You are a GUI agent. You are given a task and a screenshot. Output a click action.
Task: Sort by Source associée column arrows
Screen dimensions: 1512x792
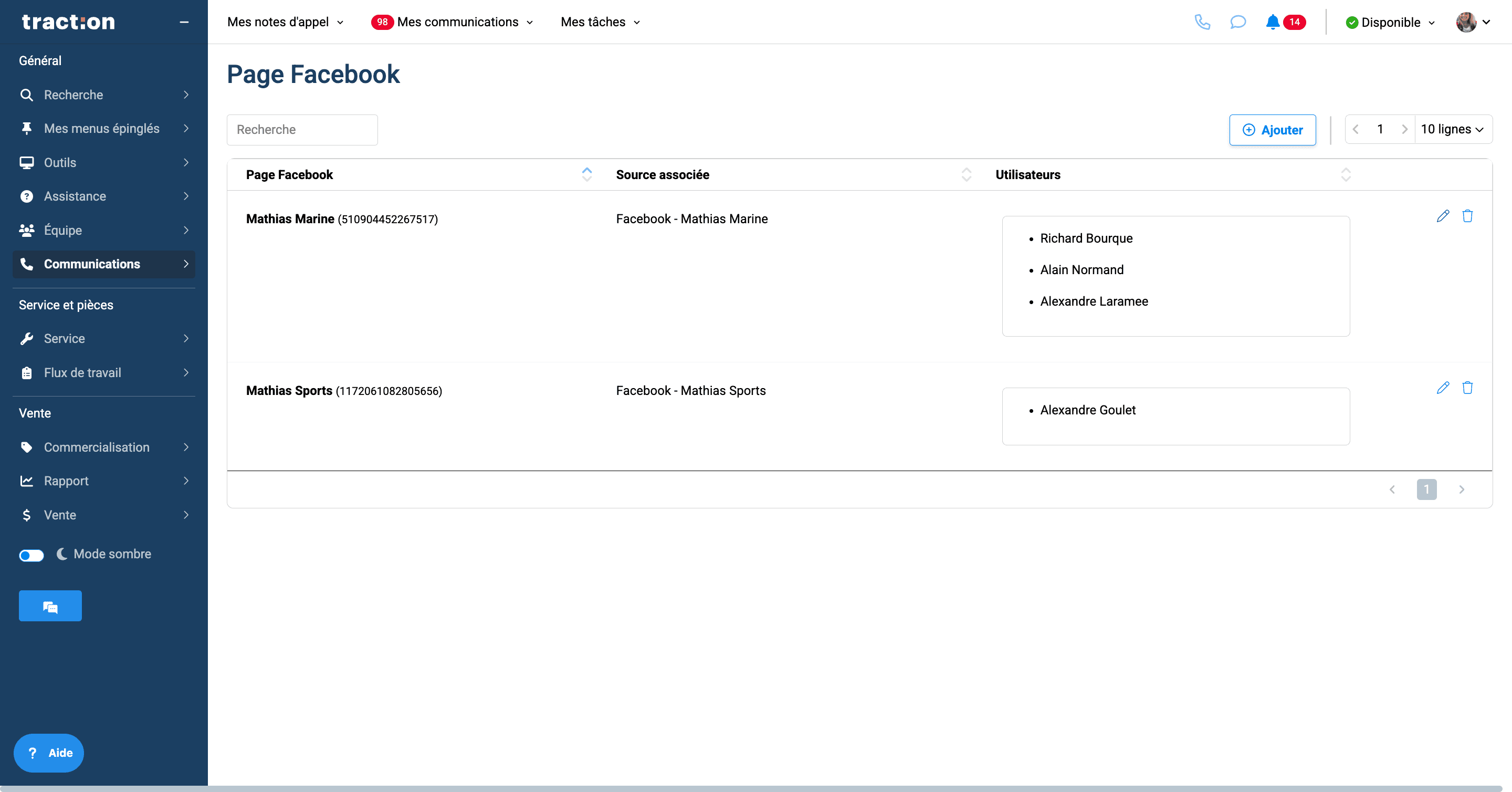tap(966, 174)
